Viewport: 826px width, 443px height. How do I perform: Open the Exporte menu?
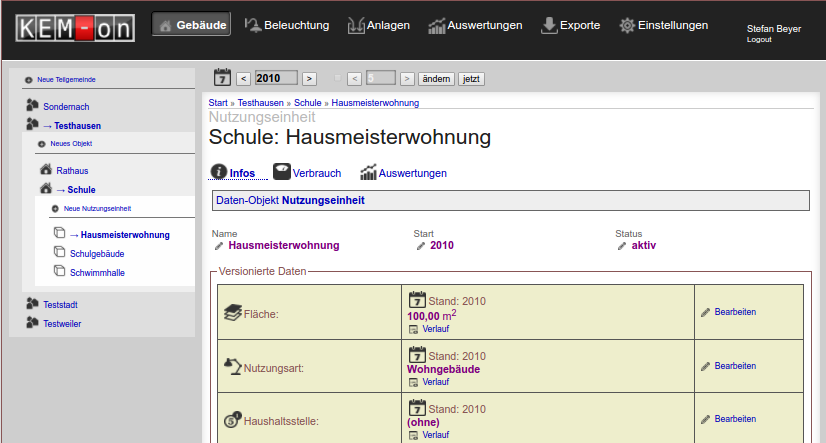[x=571, y=25]
